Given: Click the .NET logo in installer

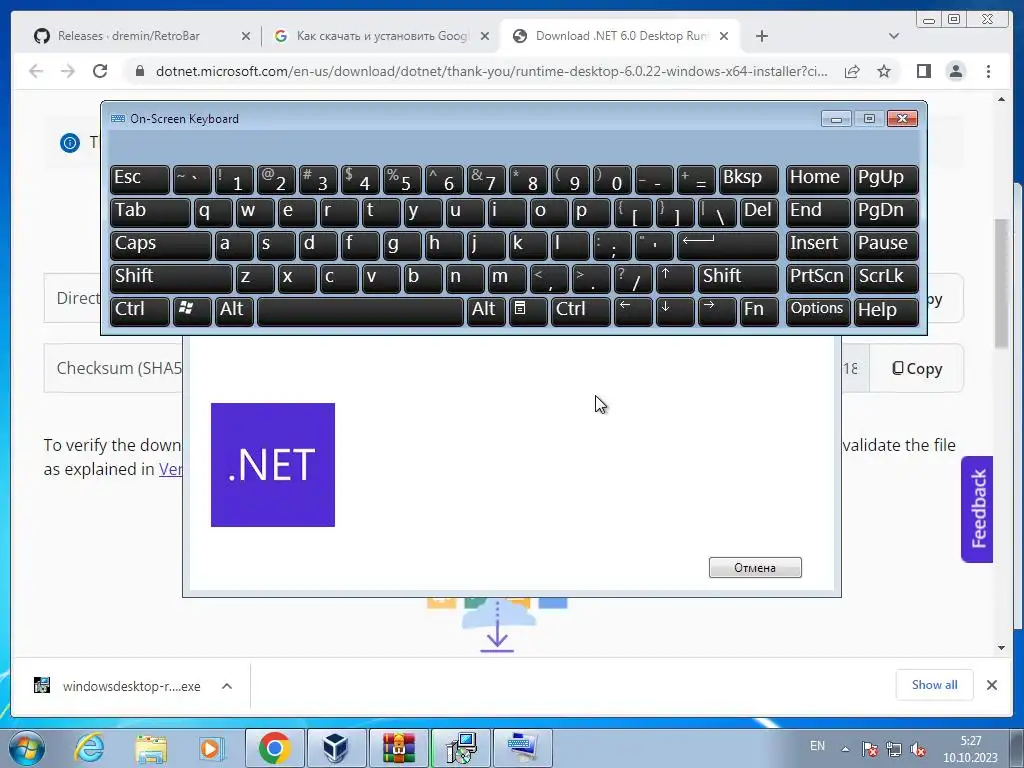Looking at the screenshot, I should point(273,465).
